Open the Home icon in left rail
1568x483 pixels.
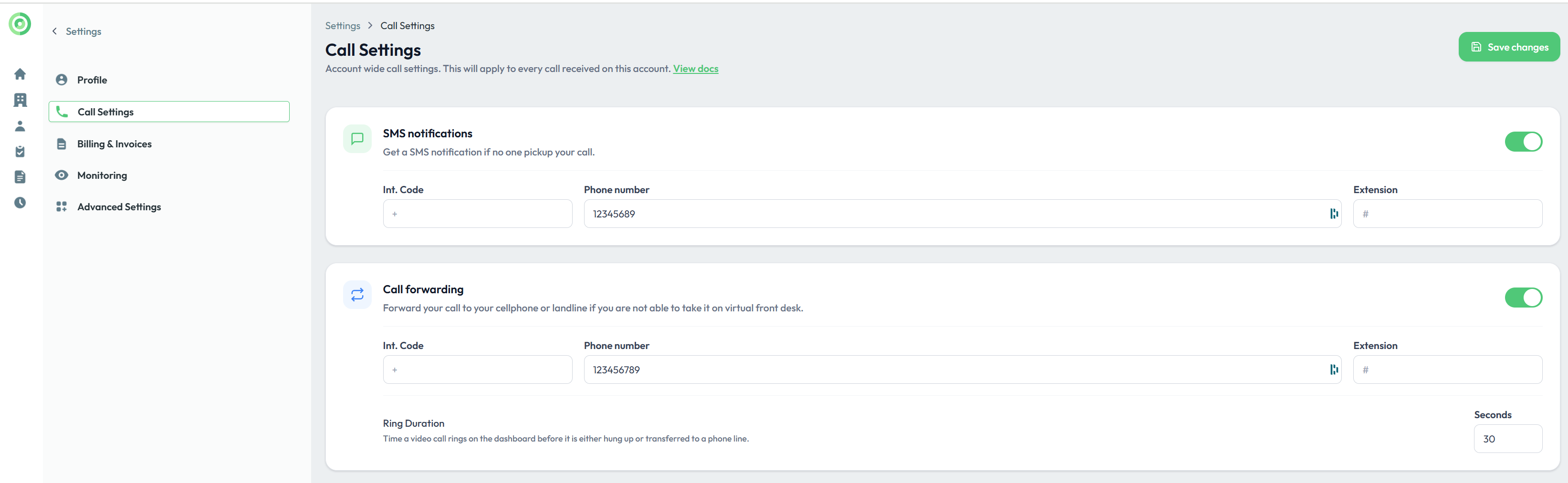tap(20, 74)
